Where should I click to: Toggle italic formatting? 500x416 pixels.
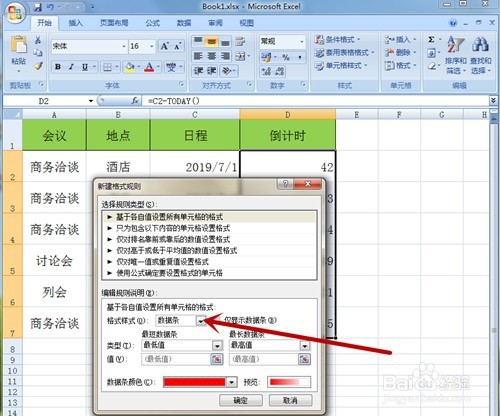[71, 67]
